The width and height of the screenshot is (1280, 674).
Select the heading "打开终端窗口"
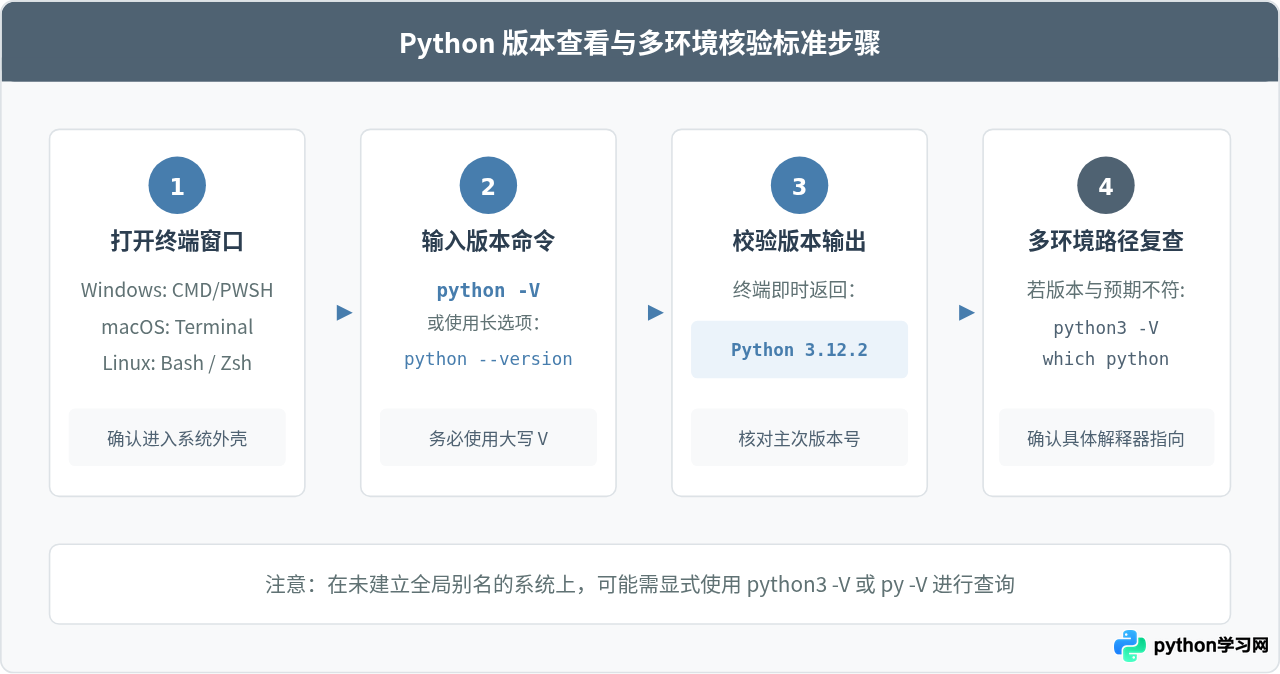coord(177,241)
